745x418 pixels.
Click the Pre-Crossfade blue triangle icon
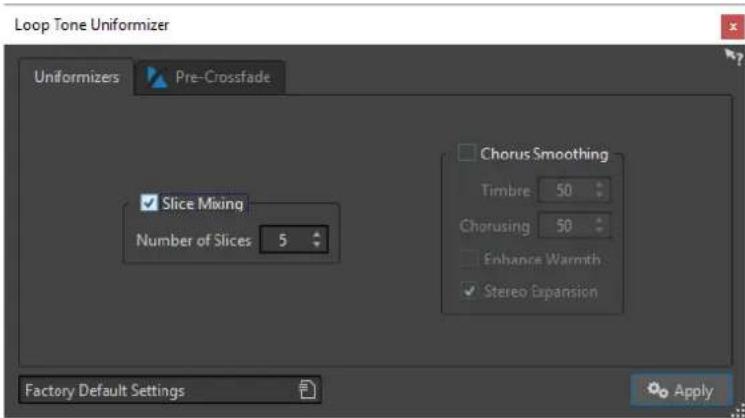(156, 77)
